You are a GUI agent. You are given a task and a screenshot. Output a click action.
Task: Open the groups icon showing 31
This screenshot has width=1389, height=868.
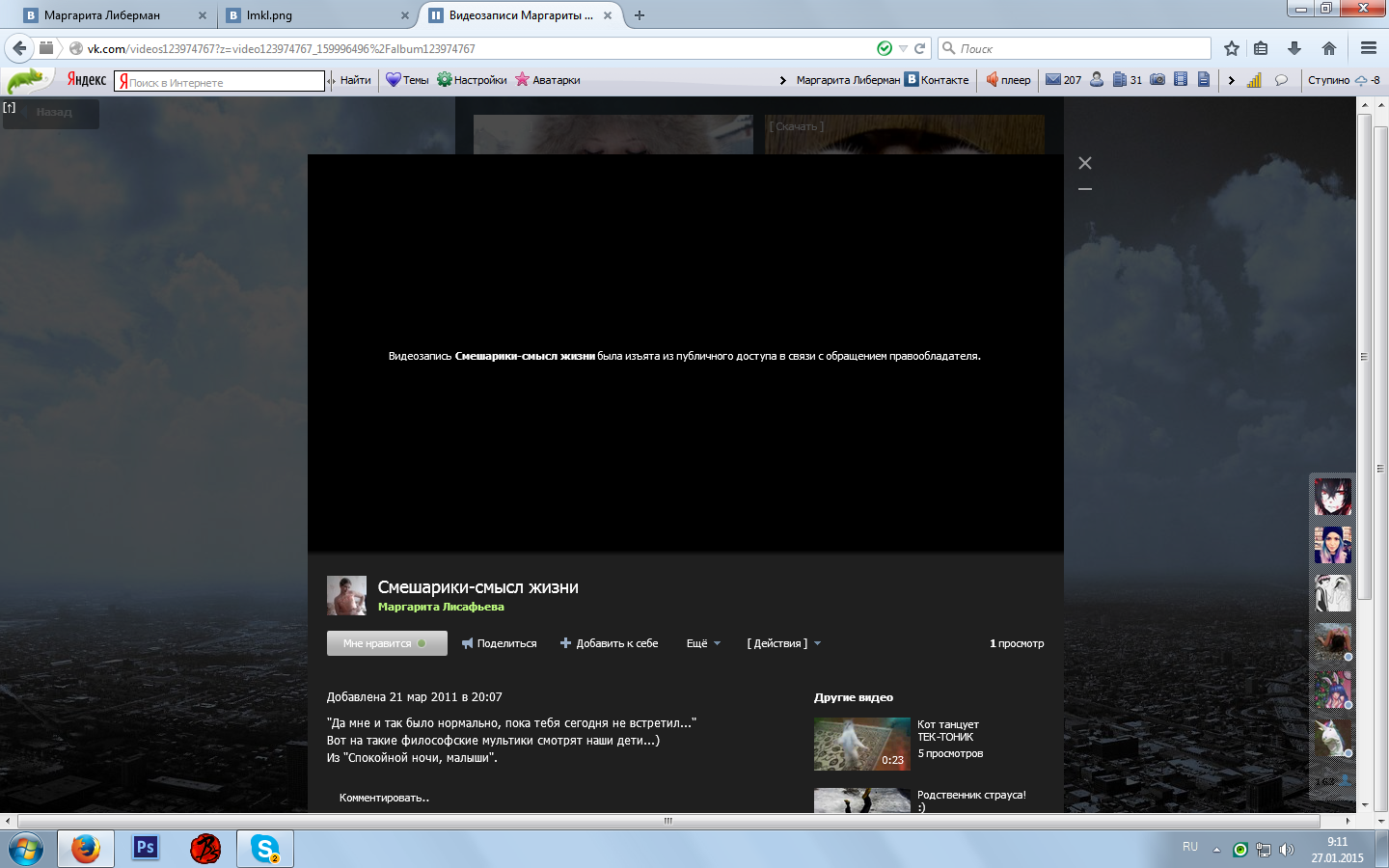tap(1127, 80)
